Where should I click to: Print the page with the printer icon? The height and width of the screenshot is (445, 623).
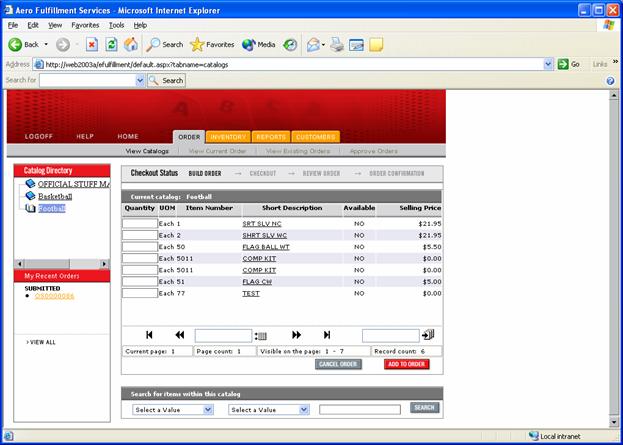click(x=337, y=44)
